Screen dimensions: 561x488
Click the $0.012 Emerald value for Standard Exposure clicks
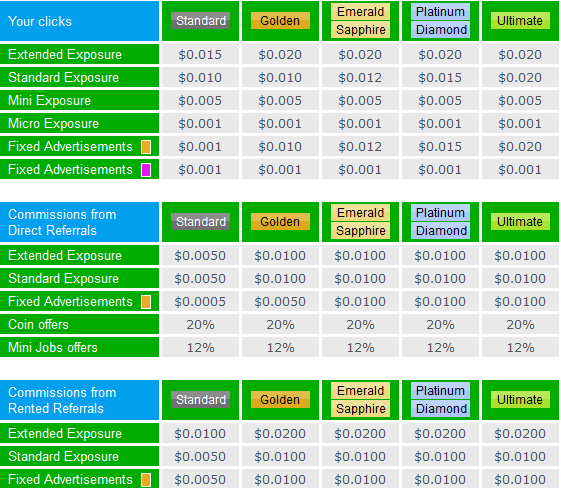360,78
